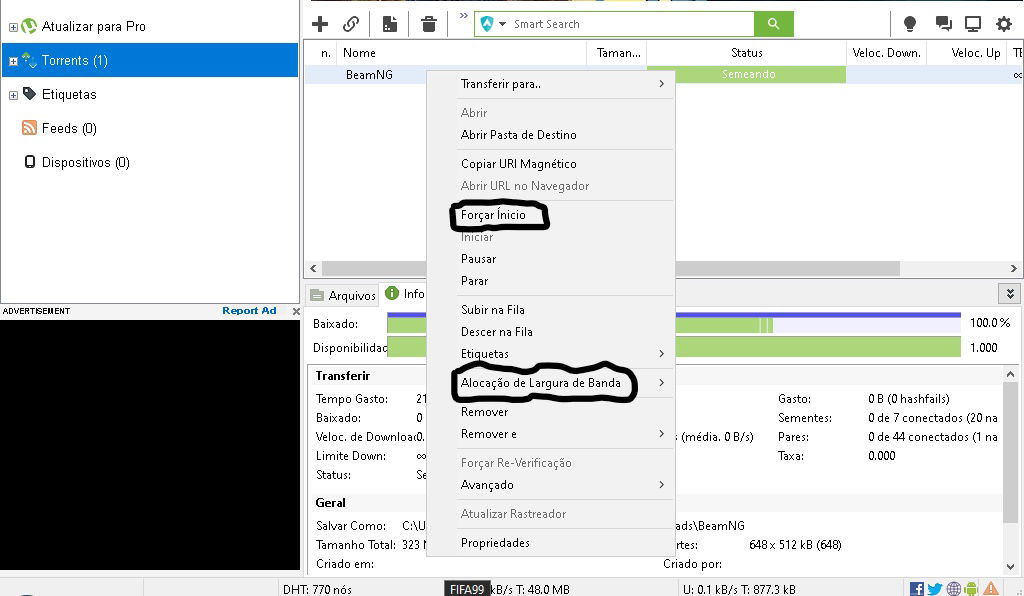This screenshot has width=1024, height=596.
Task: Click up arrow of info pane scrollbar
Action: click(1010, 374)
